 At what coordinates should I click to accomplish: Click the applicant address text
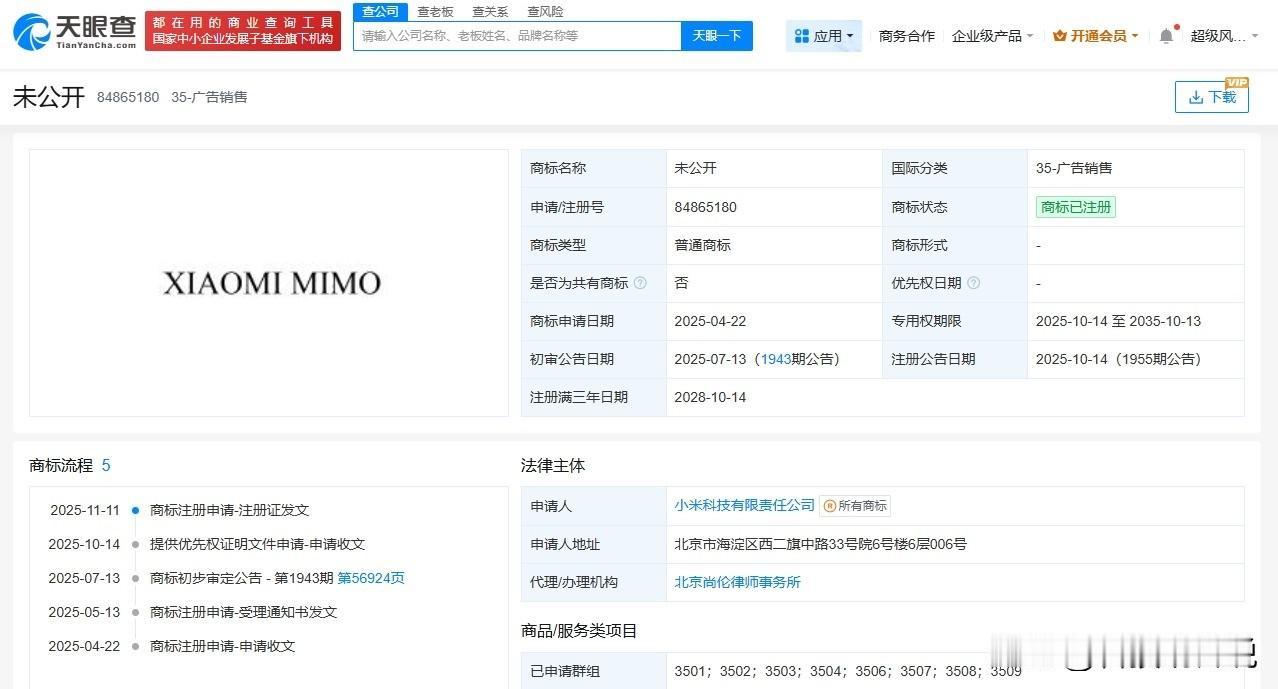[820, 544]
